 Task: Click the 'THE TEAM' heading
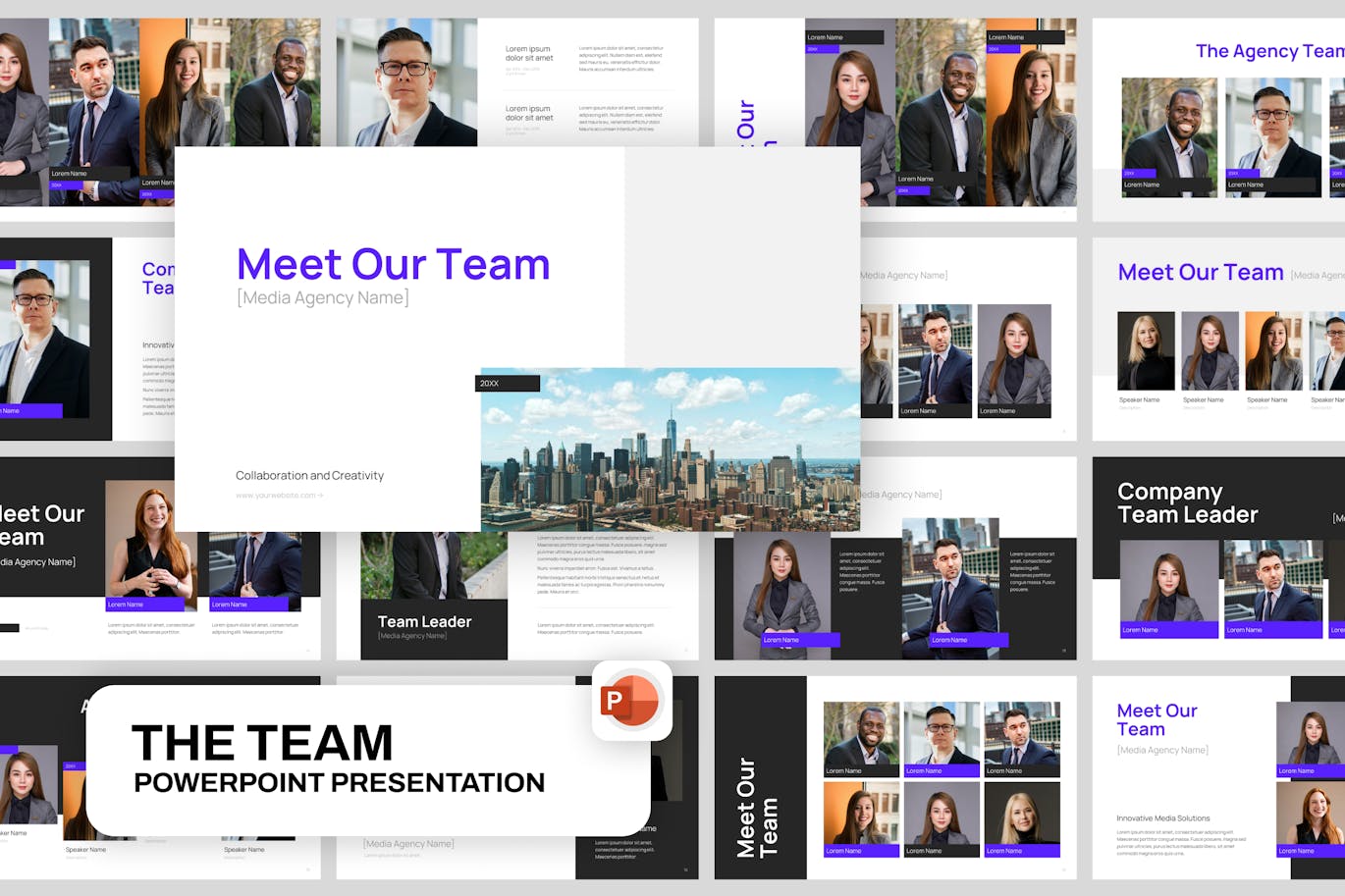tap(262, 743)
